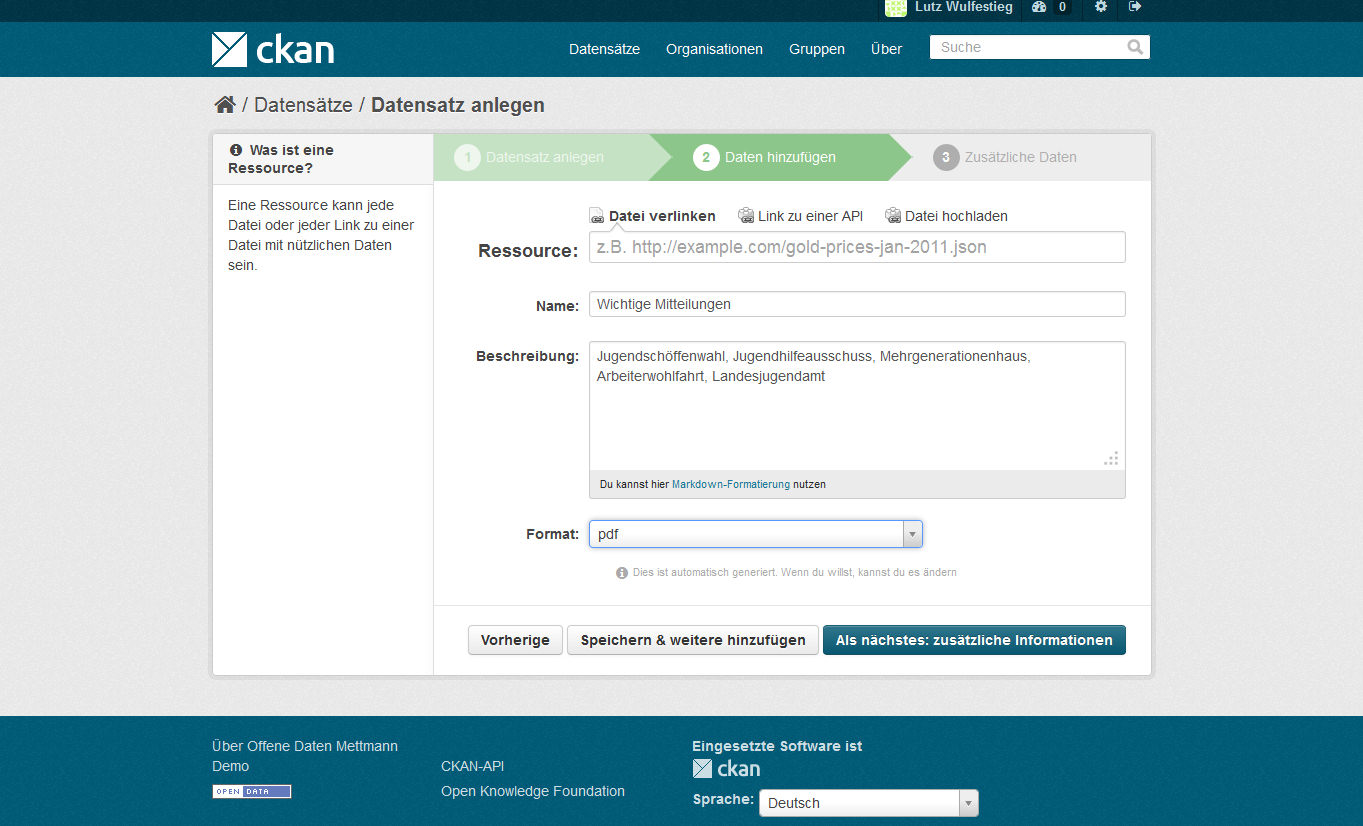
Task: Open the dashboard icon next to the username
Action: pyautogui.click(x=1039, y=7)
